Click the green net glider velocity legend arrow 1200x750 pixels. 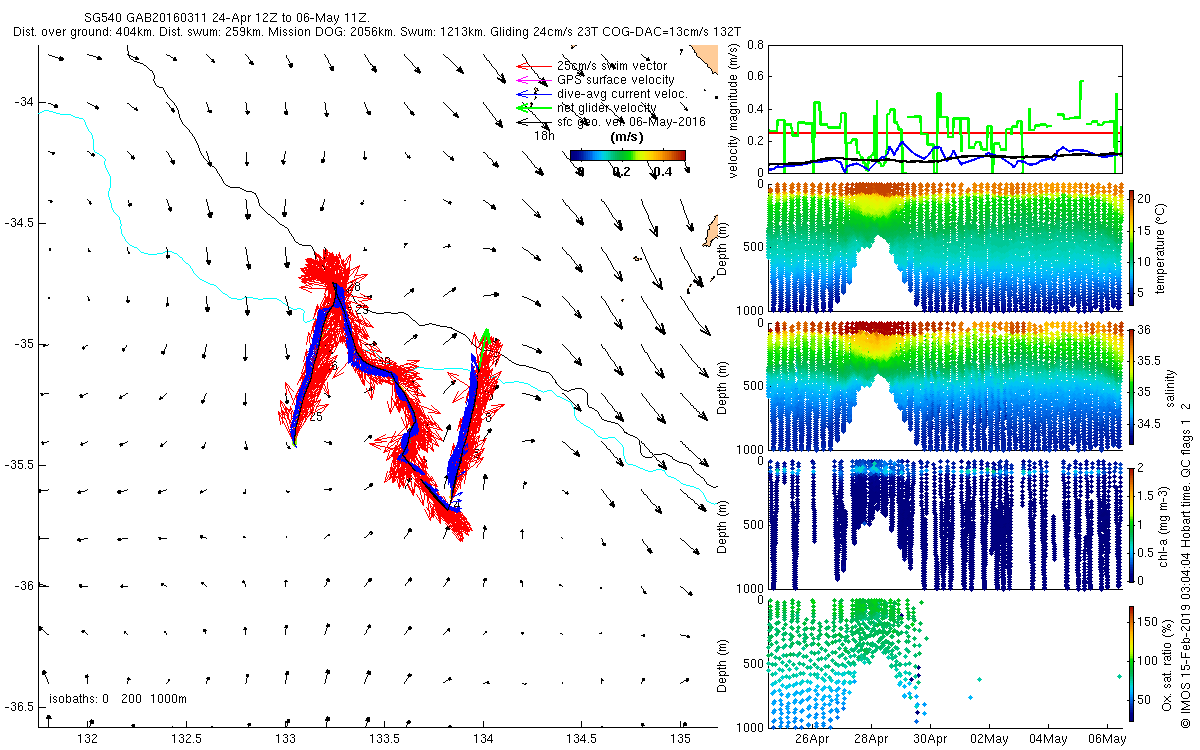(x=535, y=108)
